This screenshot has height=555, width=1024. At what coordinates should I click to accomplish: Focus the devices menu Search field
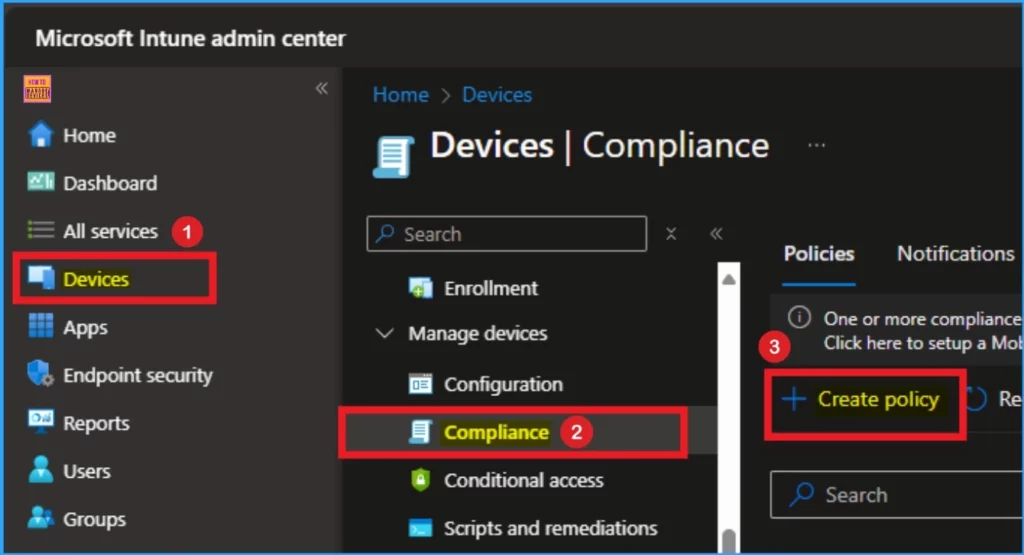(x=507, y=234)
